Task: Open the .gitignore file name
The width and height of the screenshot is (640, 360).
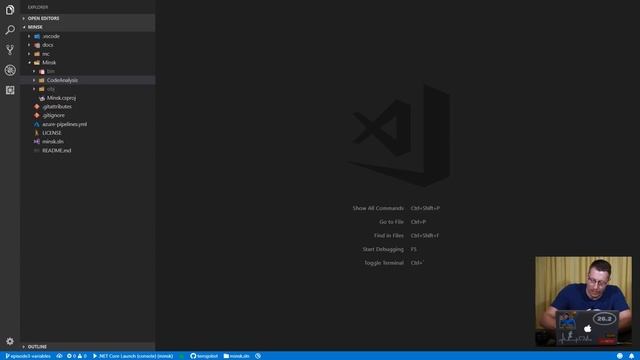Action: click(53, 116)
